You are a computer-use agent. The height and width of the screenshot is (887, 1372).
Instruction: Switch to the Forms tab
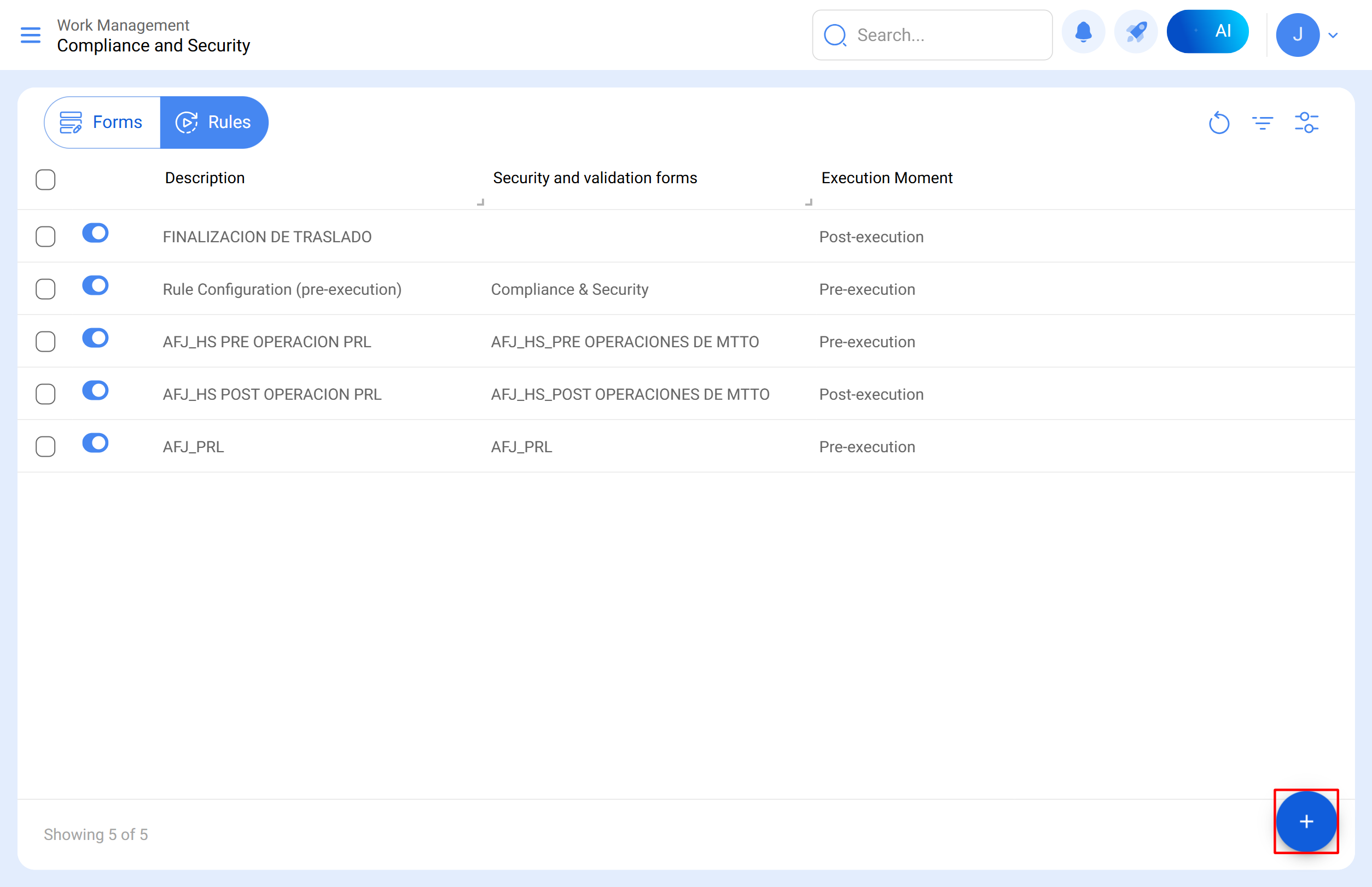[102, 122]
